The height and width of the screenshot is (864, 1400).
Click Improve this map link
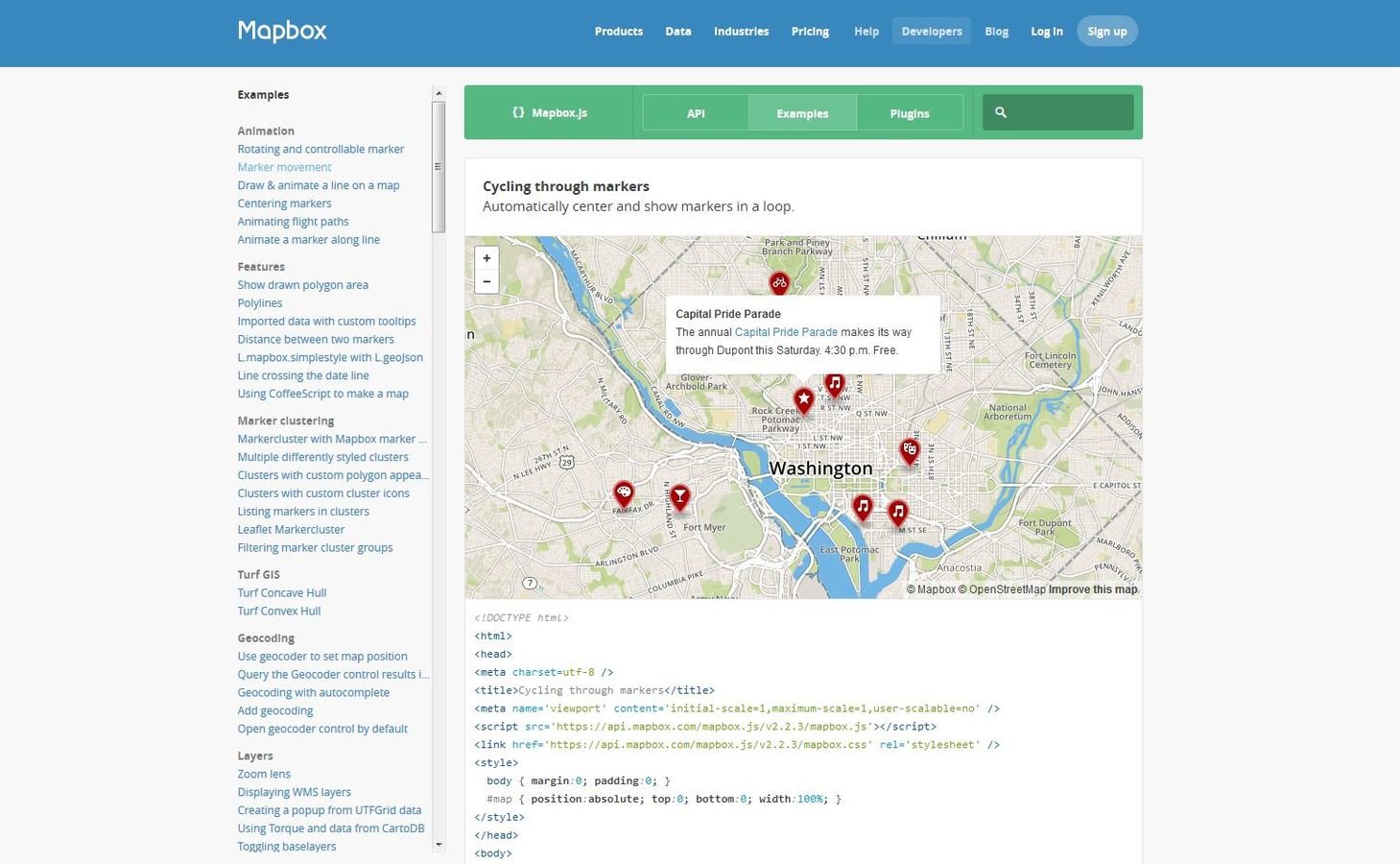pyautogui.click(x=1093, y=589)
